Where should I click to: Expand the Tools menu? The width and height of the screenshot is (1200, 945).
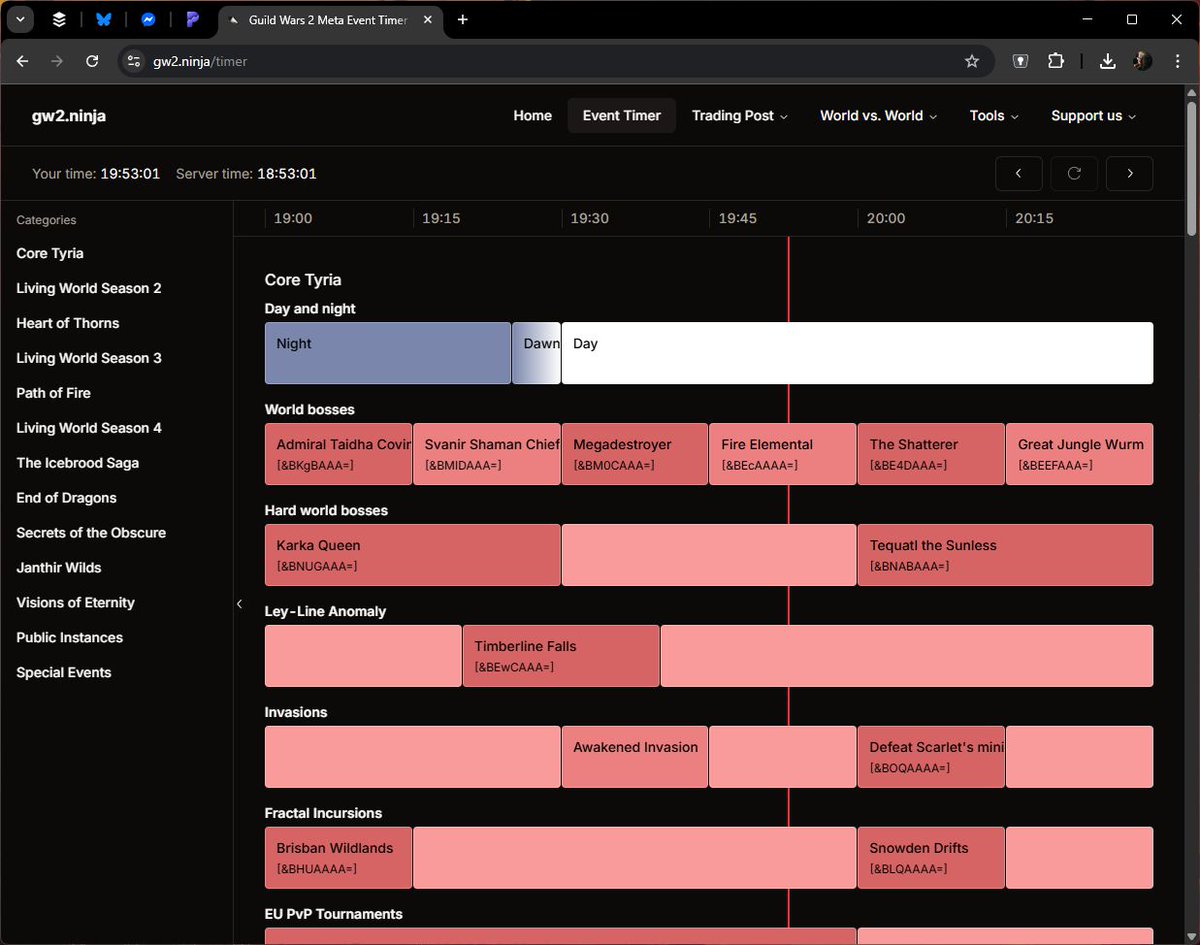pos(994,116)
